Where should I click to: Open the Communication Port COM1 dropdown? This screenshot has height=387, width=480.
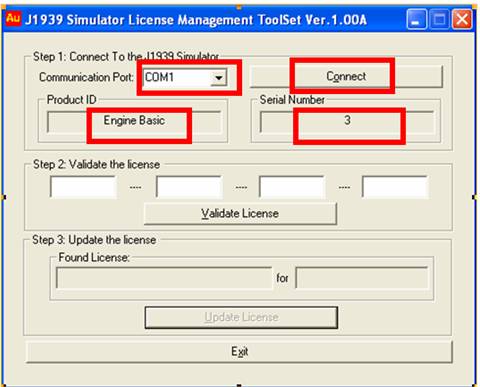pos(219,78)
